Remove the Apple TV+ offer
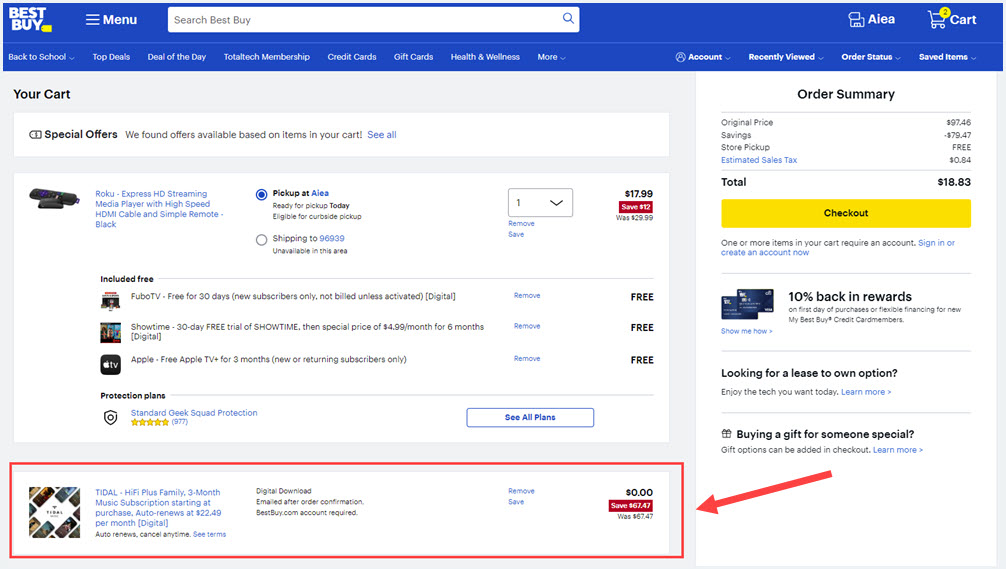Screen dimensions: 1006x569 pos(527,359)
